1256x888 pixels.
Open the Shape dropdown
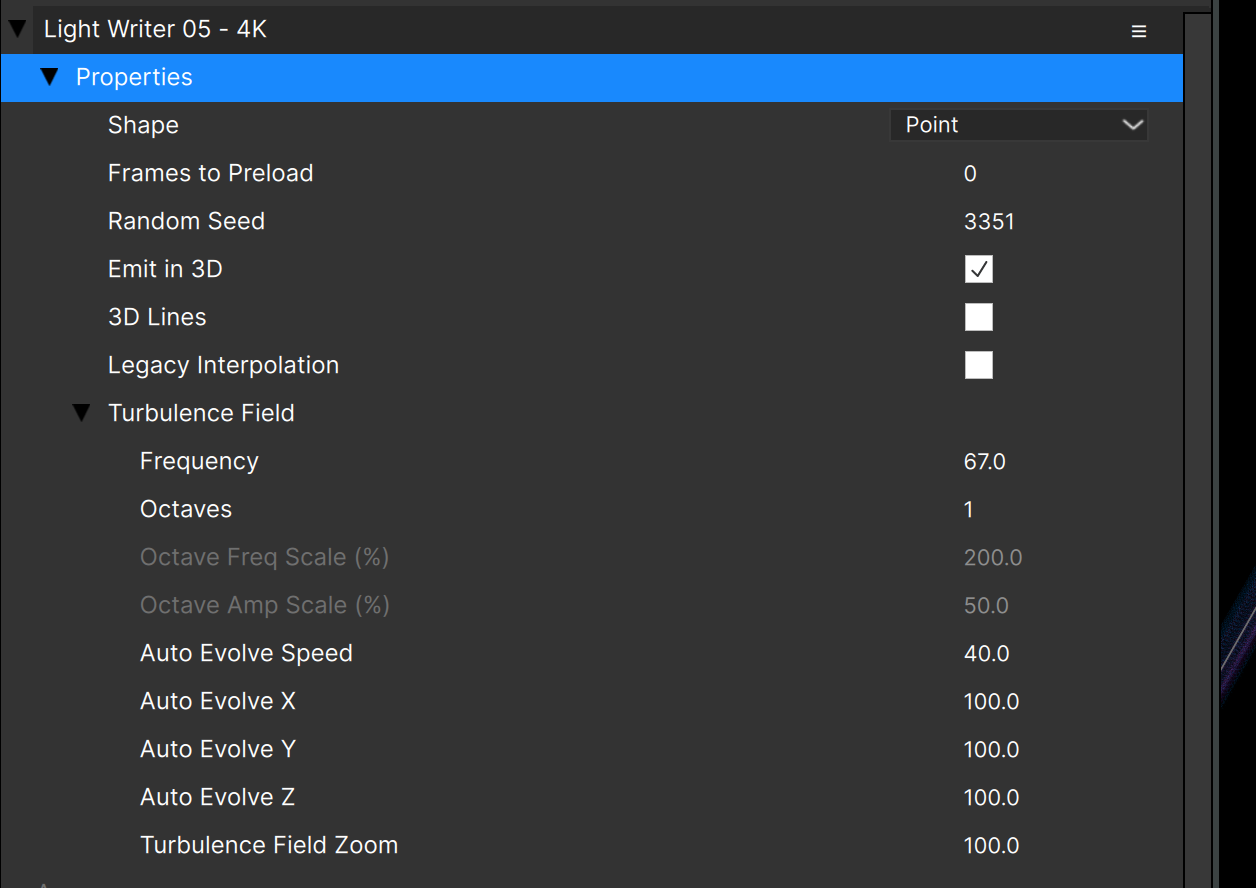[1018, 124]
